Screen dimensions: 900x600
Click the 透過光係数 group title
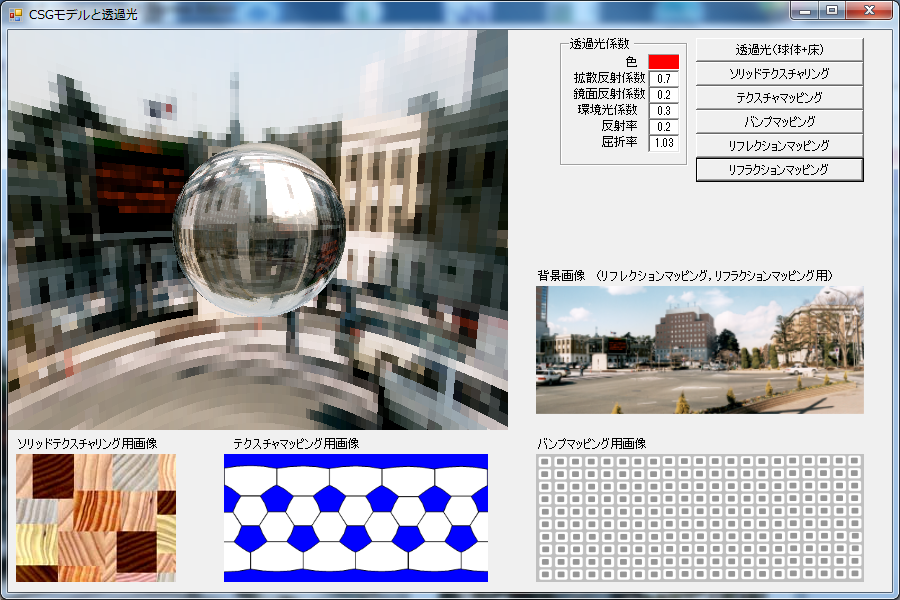tap(599, 44)
